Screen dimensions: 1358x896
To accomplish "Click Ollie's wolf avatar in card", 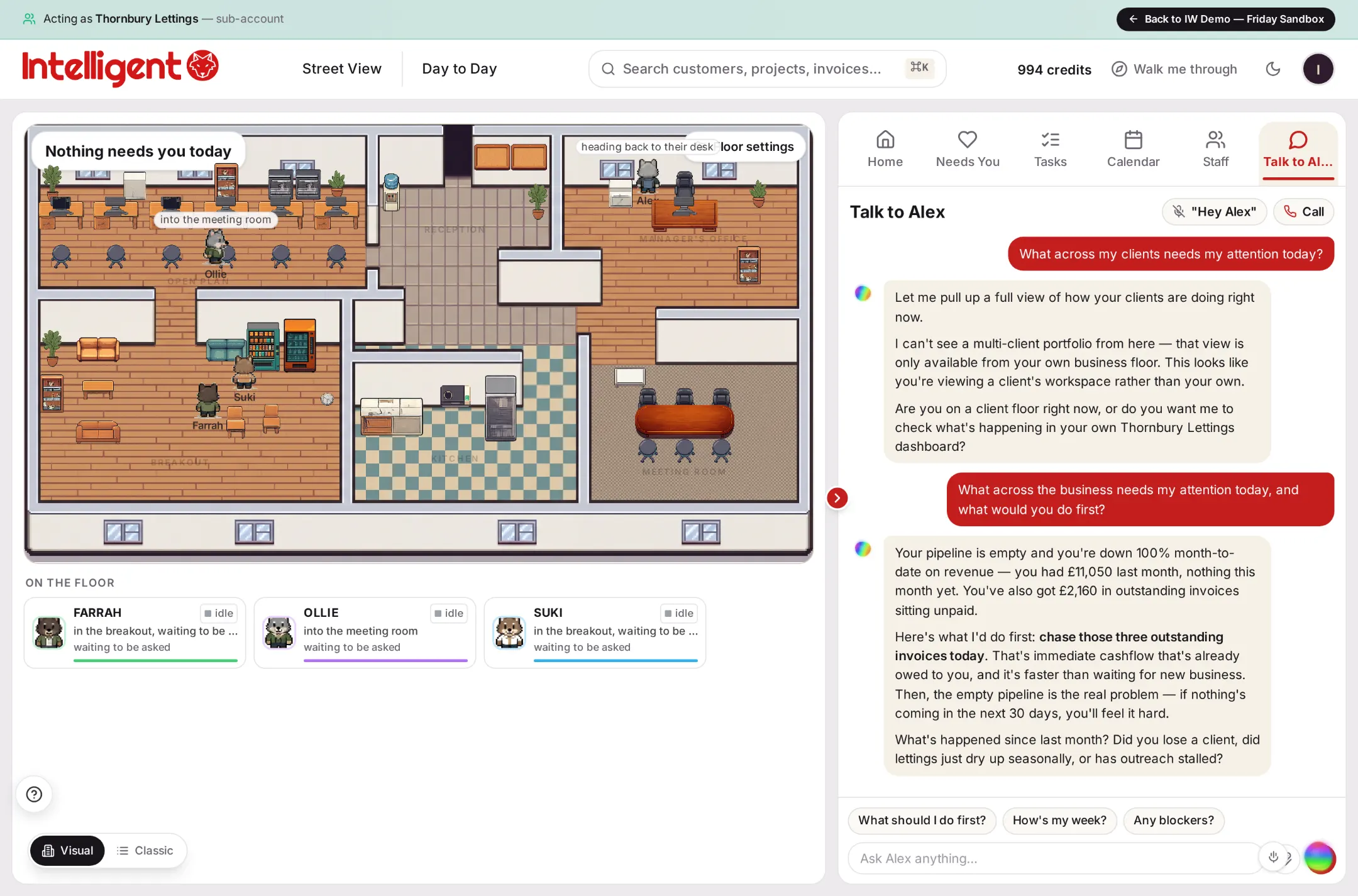I will point(279,633).
